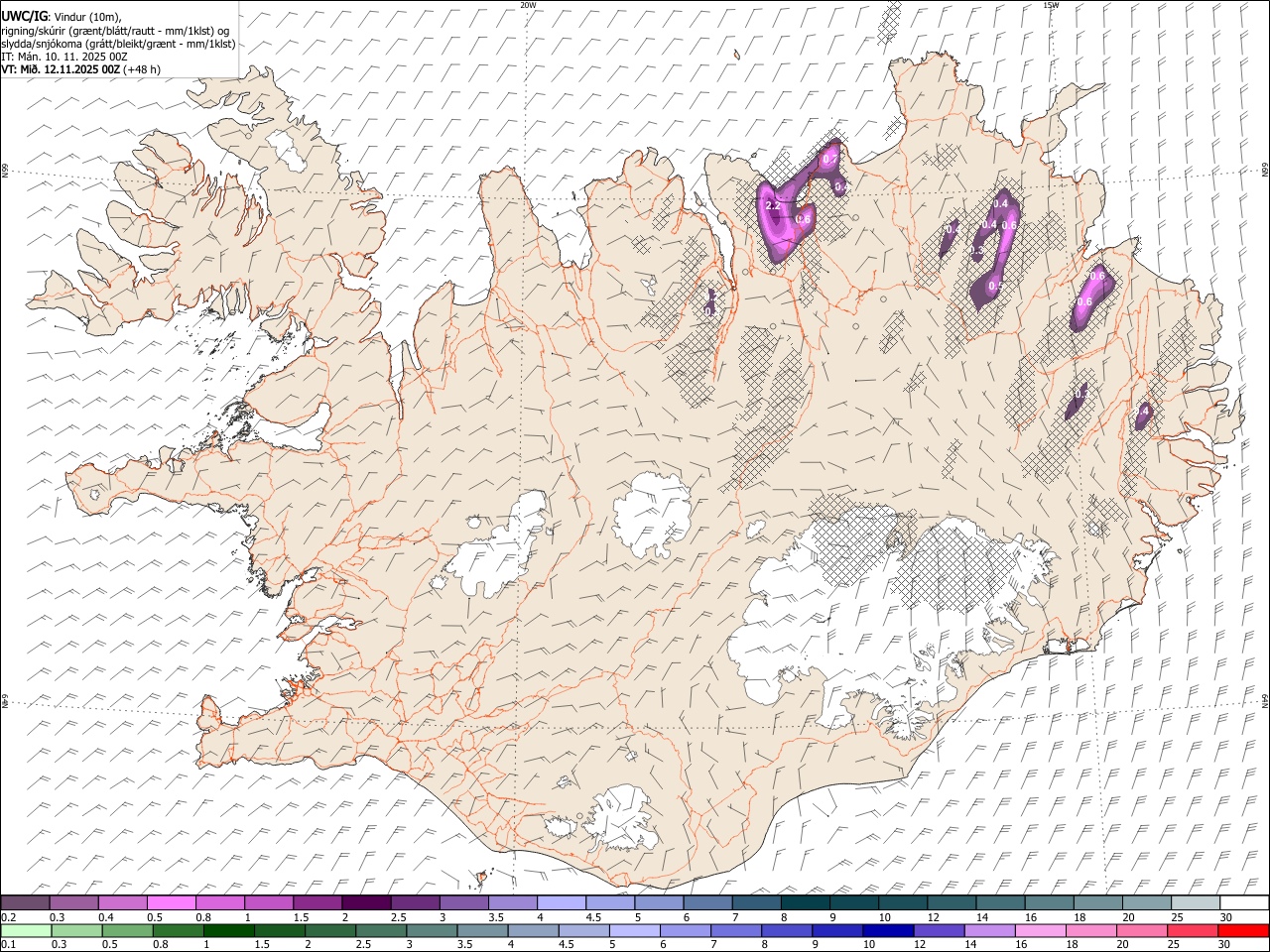Select the light pink 16 swatch, lower legend row
Image resolution: width=1270 pixels, height=952 pixels.
(1042, 930)
